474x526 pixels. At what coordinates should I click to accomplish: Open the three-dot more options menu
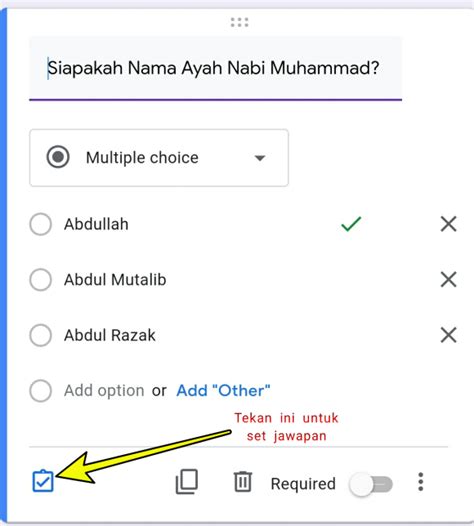[421, 482]
